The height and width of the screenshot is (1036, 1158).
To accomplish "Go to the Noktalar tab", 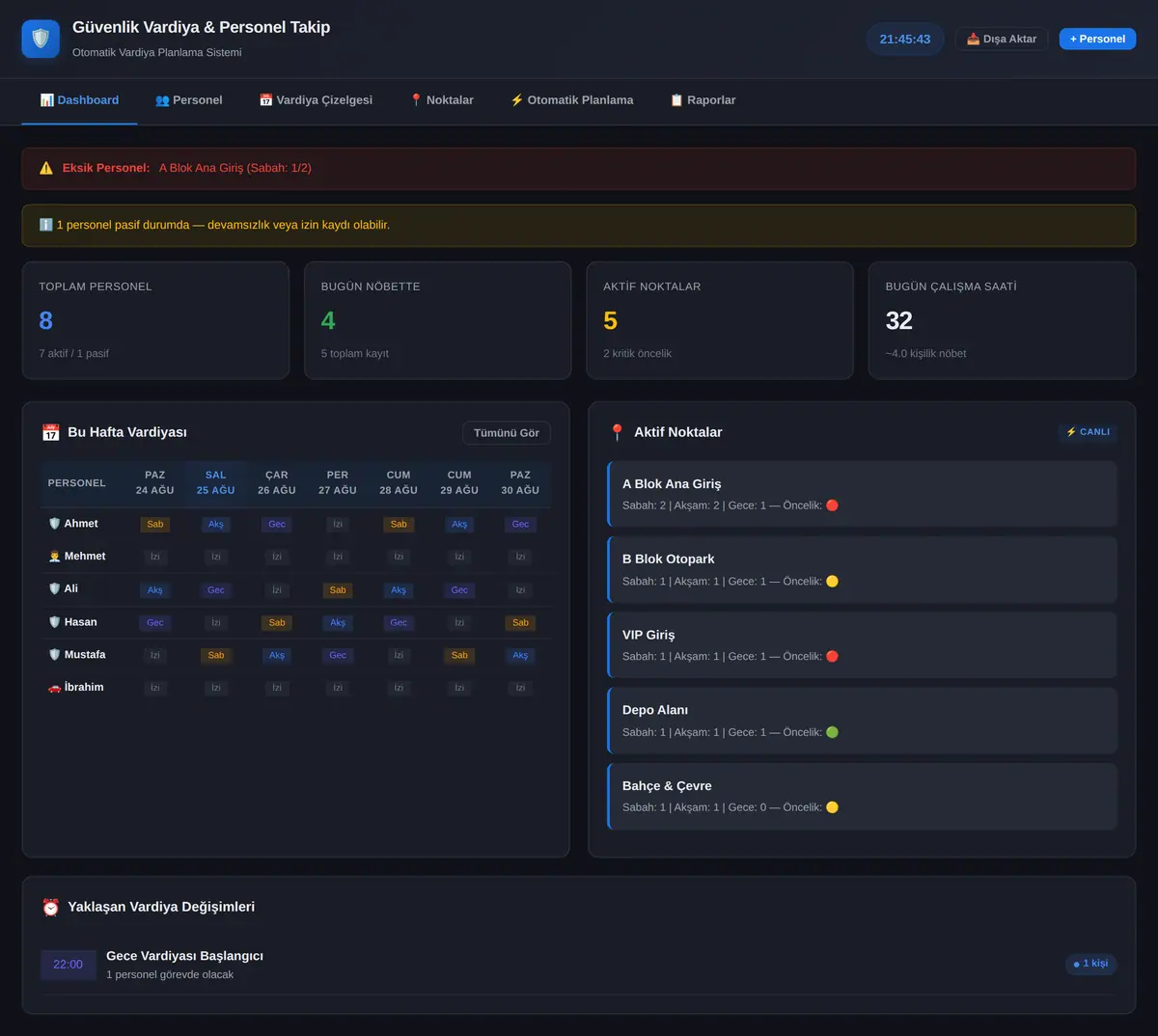I will 441,100.
